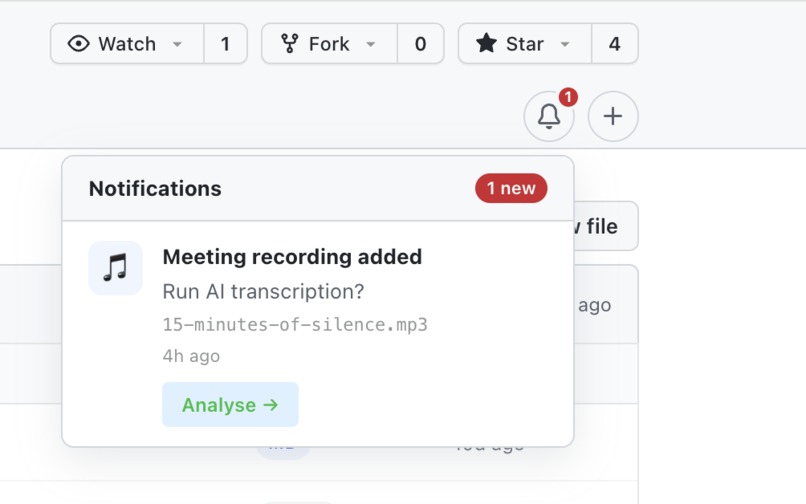Click the 1 new badge
This screenshot has width=806, height=504.
pos(511,188)
